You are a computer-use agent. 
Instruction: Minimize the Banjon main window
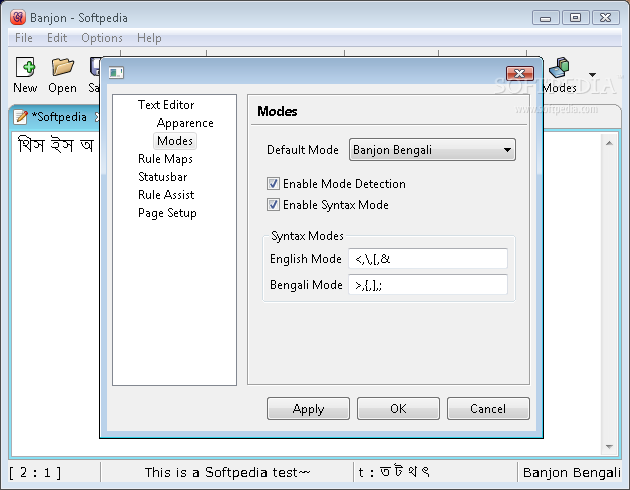point(545,18)
